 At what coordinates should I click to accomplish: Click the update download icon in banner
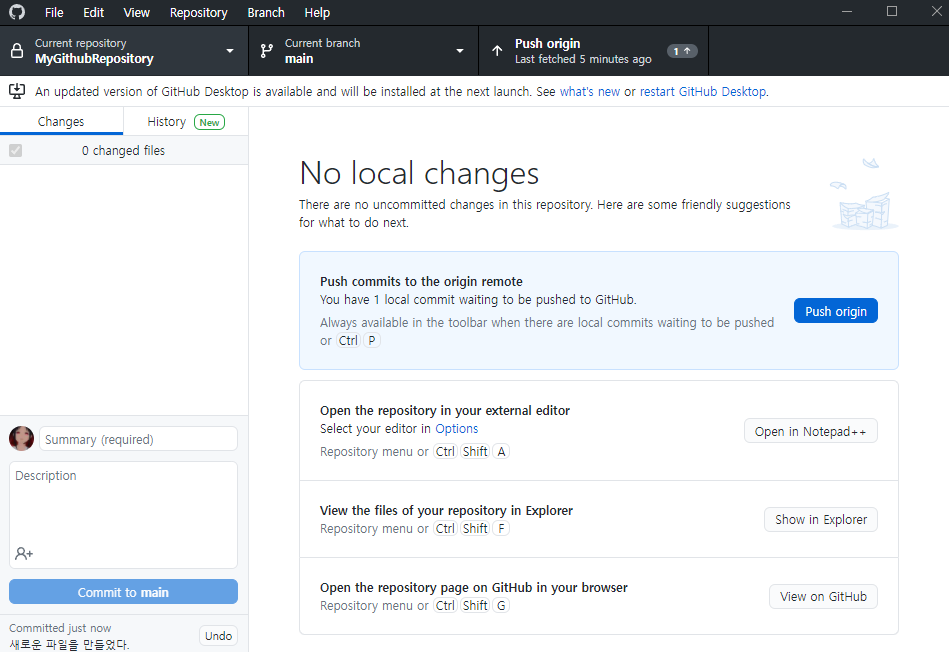(17, 91)
